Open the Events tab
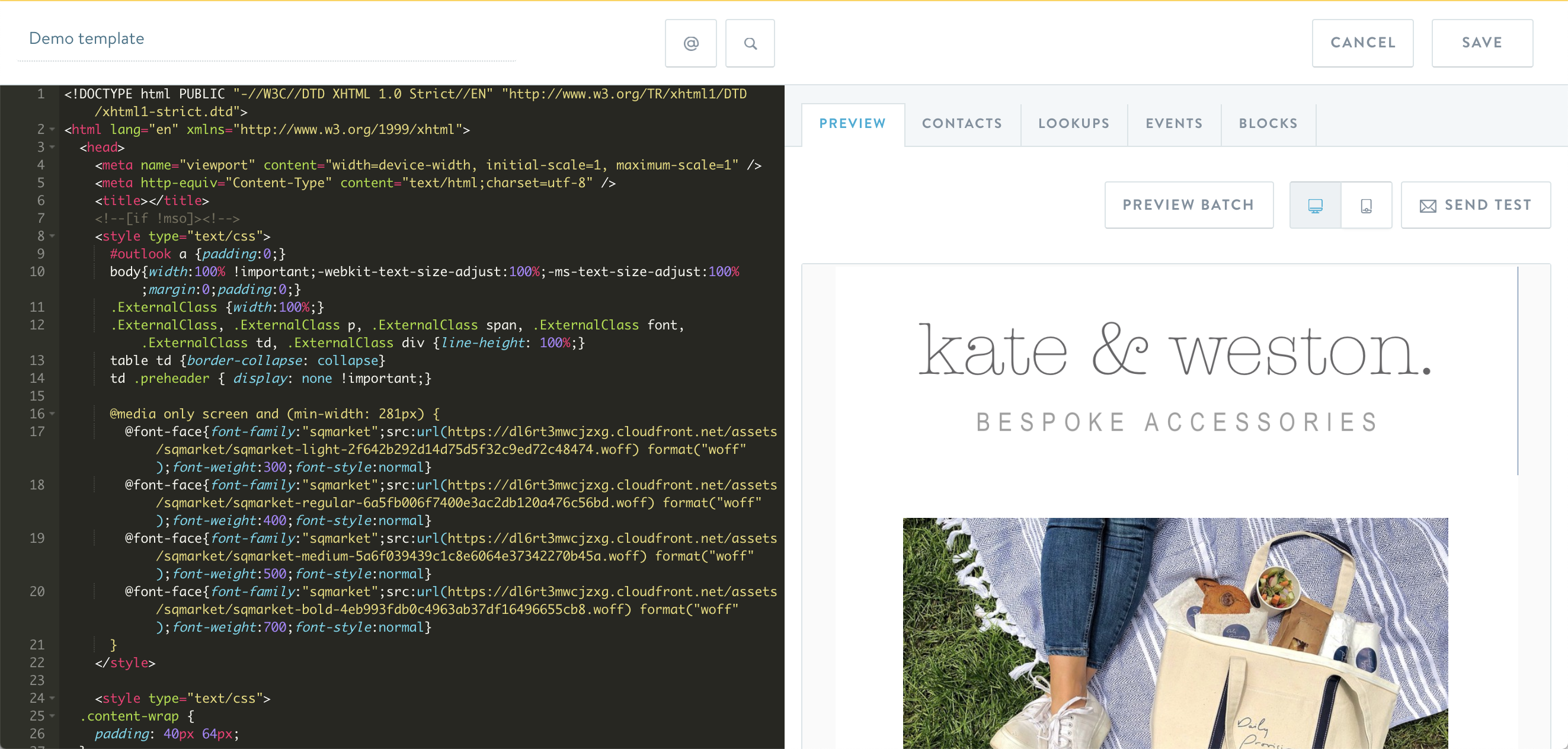 pyautogui.click(x=1173, y=123)
